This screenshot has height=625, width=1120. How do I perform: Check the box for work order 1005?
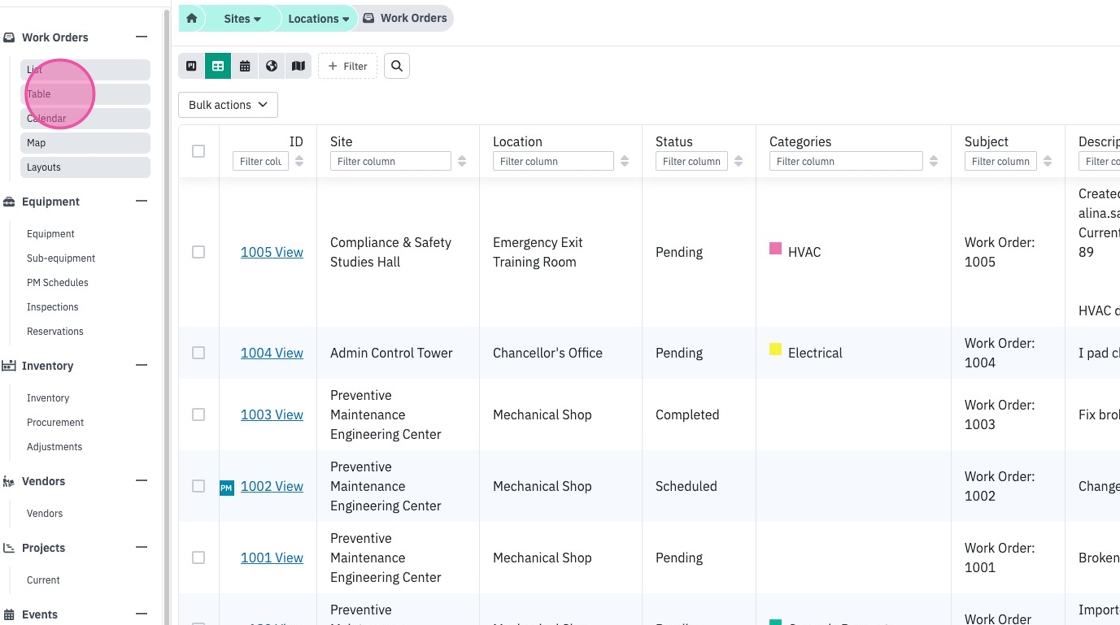click(199, 252)
